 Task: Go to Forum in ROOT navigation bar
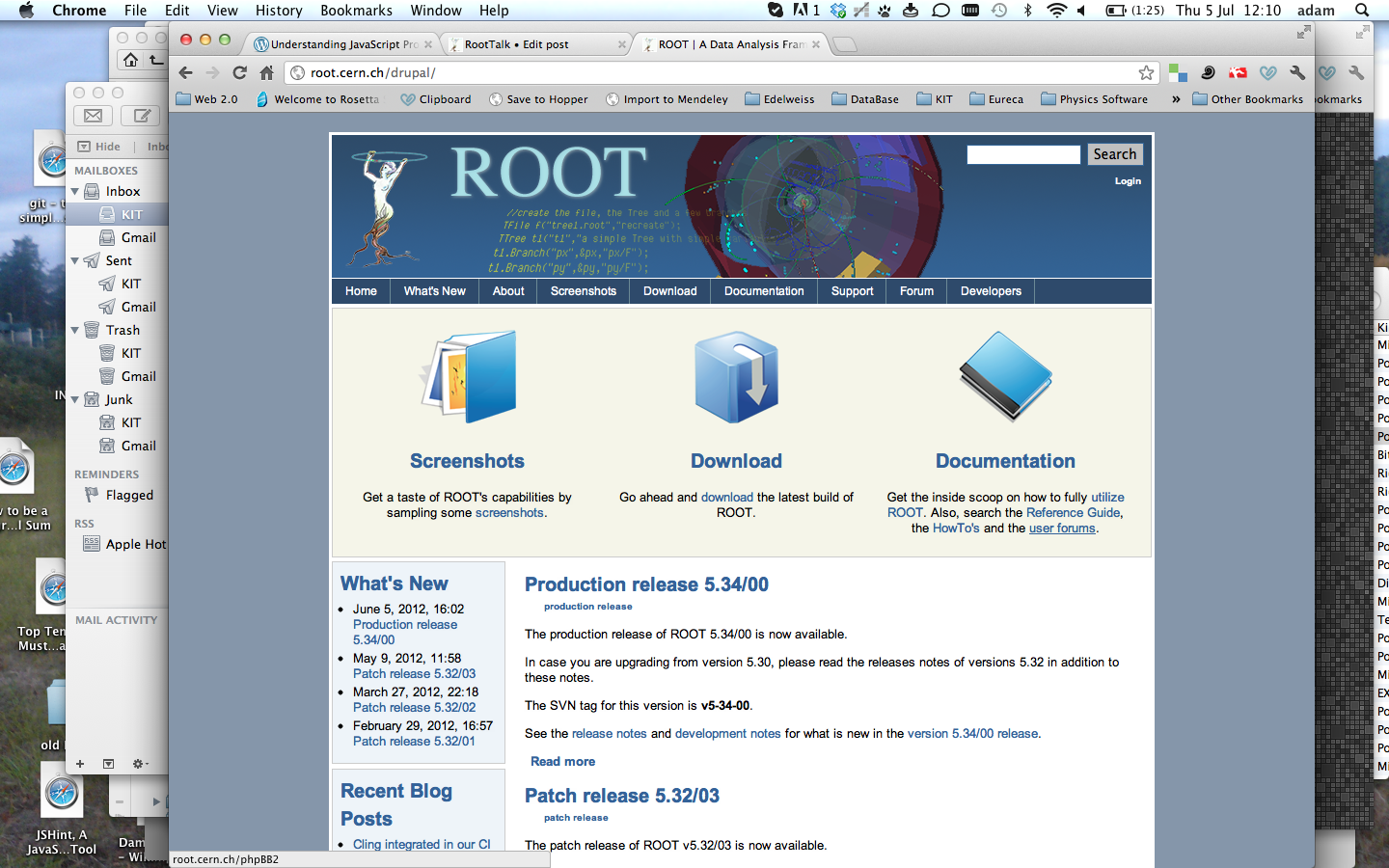point(916,291)
